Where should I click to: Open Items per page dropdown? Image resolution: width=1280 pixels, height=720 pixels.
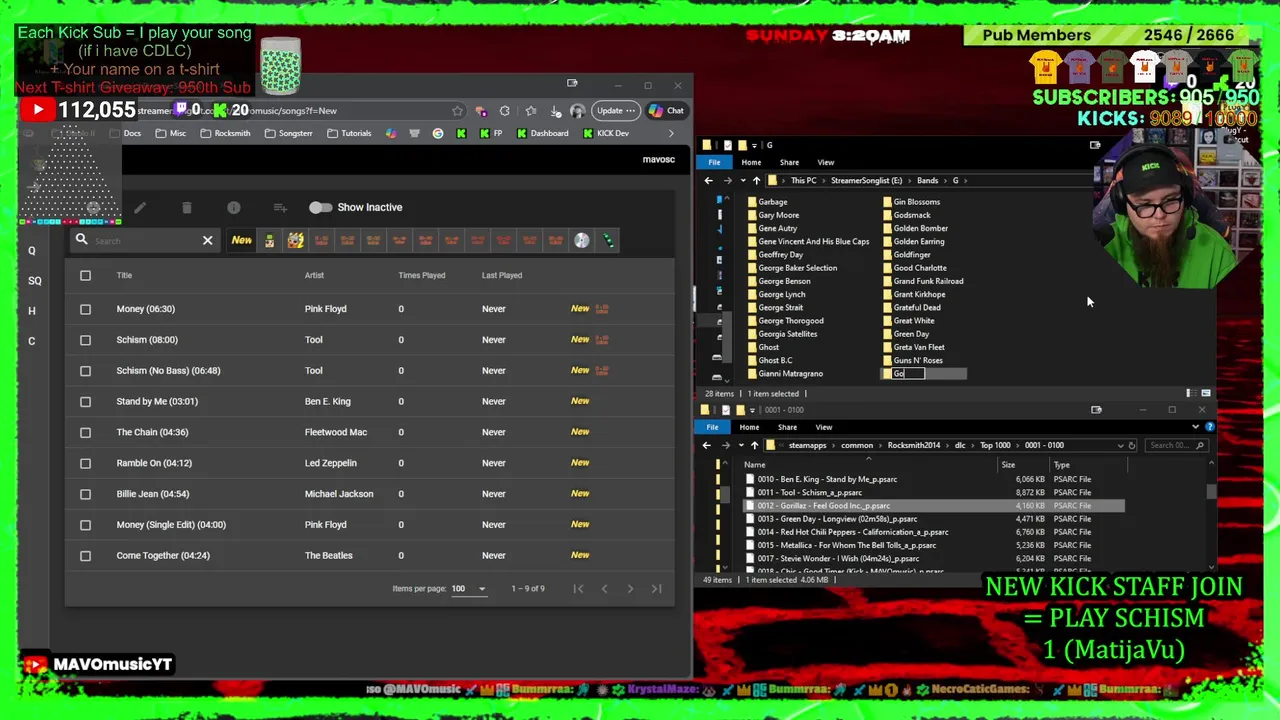pos(468,589)
